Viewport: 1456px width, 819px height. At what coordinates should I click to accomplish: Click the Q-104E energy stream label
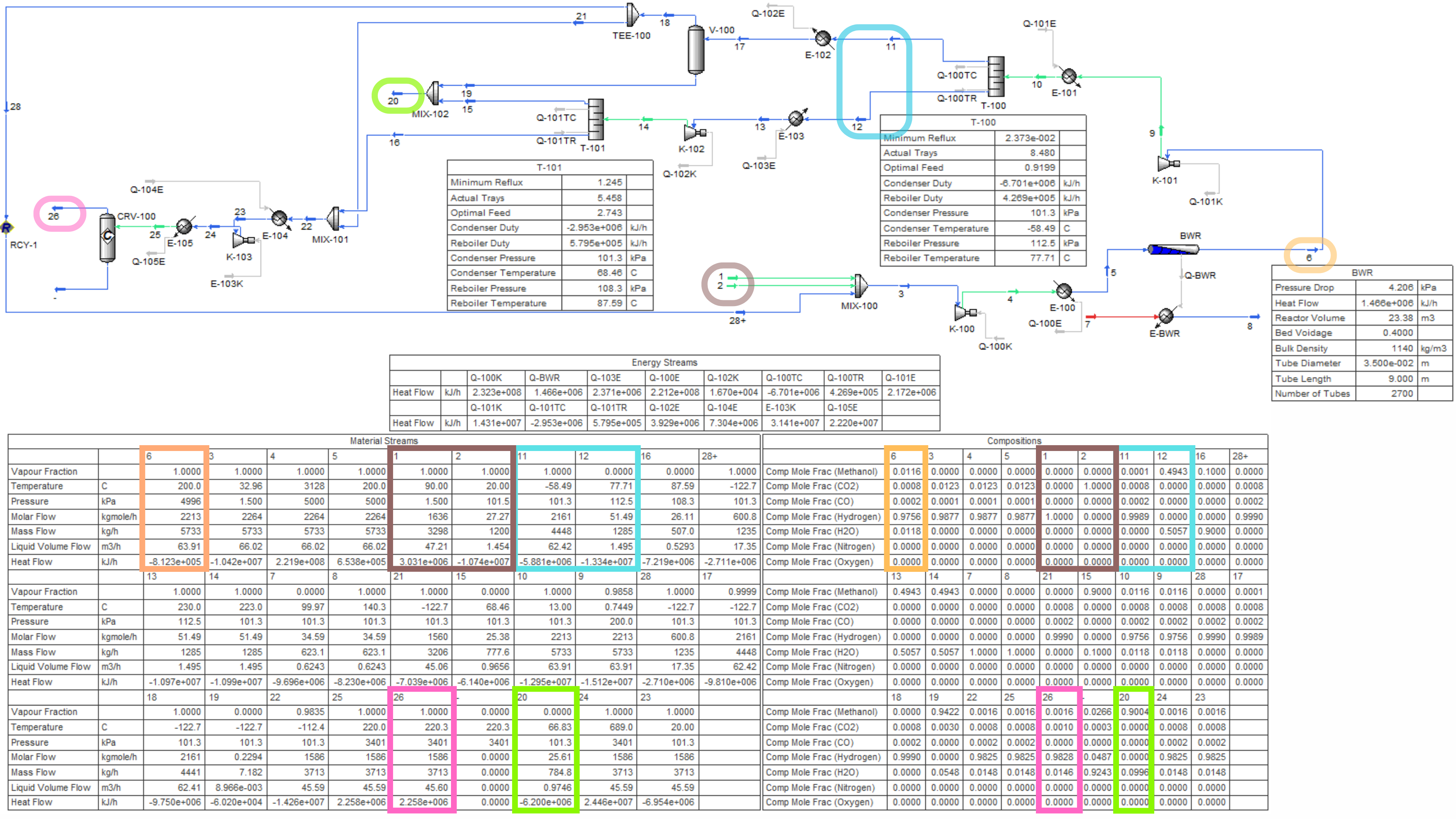(x=146, y=190)
